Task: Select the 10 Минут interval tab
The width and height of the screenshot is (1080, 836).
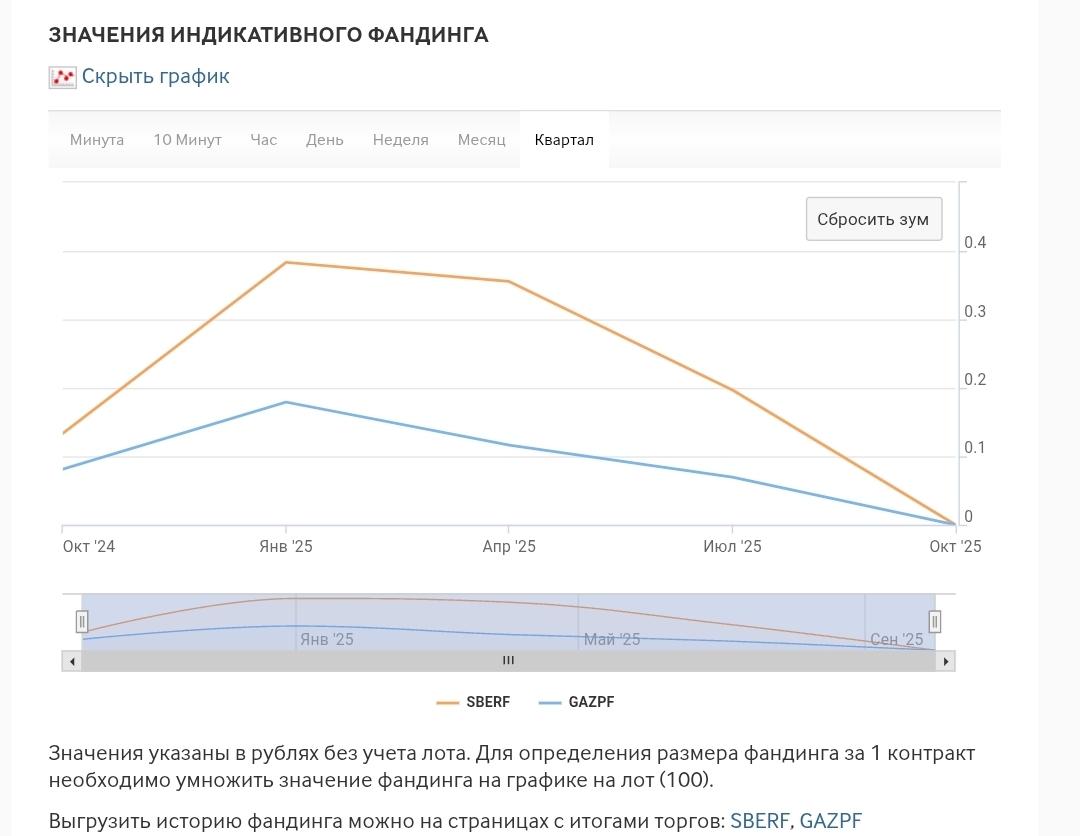Action: [187, 140]
